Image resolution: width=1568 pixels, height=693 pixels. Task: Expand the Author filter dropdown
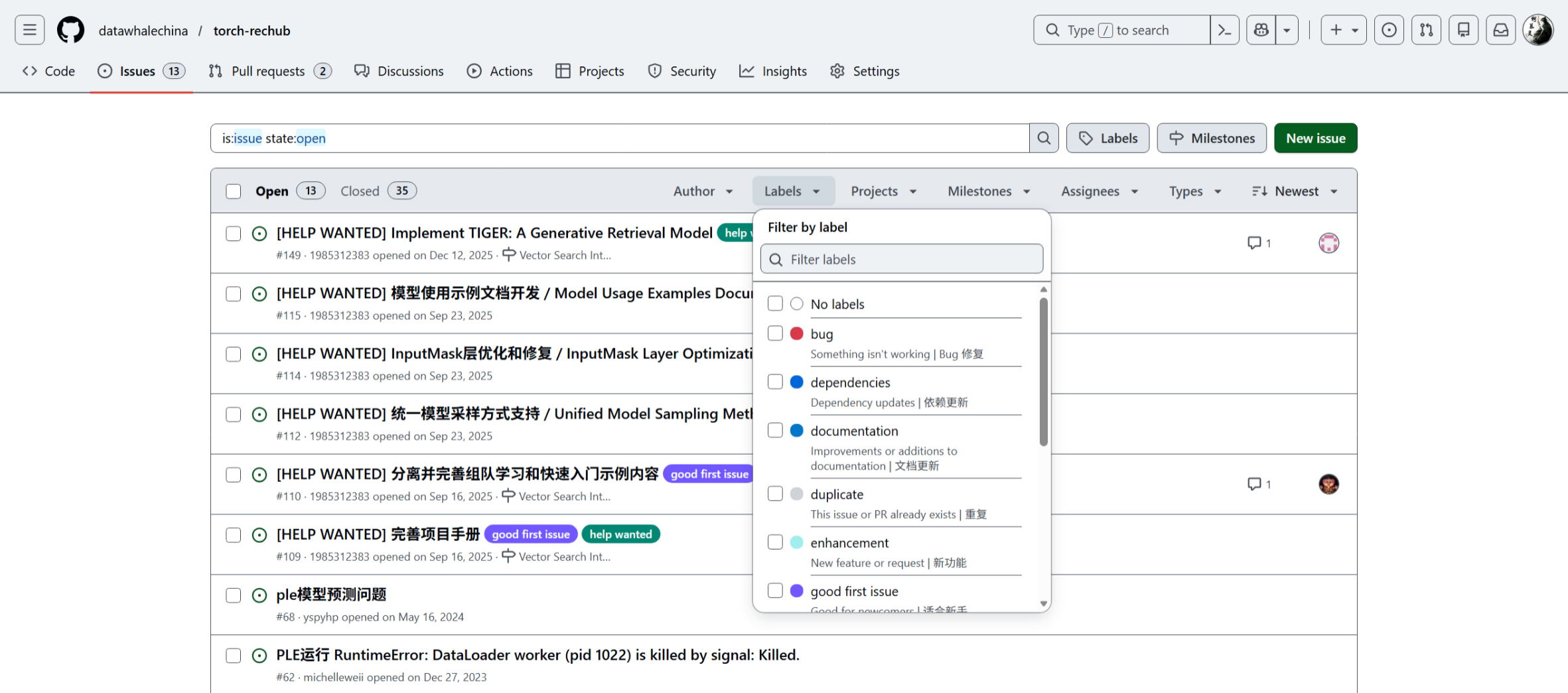click(703, 191)
